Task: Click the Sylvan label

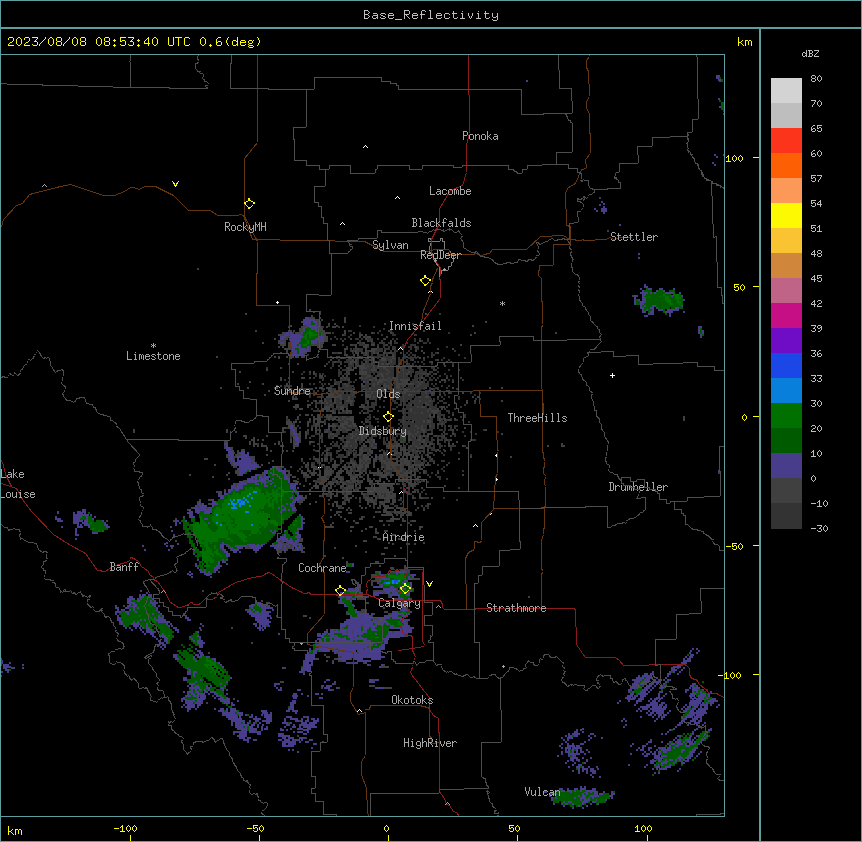Action: pyautogui.click(x=390, y=245)
